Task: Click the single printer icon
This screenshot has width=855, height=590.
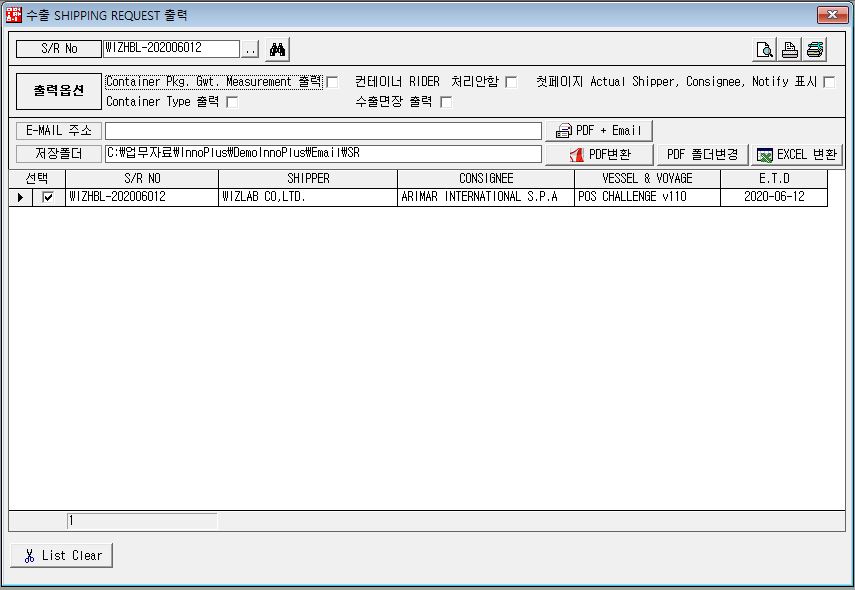Action: point(790,50)
